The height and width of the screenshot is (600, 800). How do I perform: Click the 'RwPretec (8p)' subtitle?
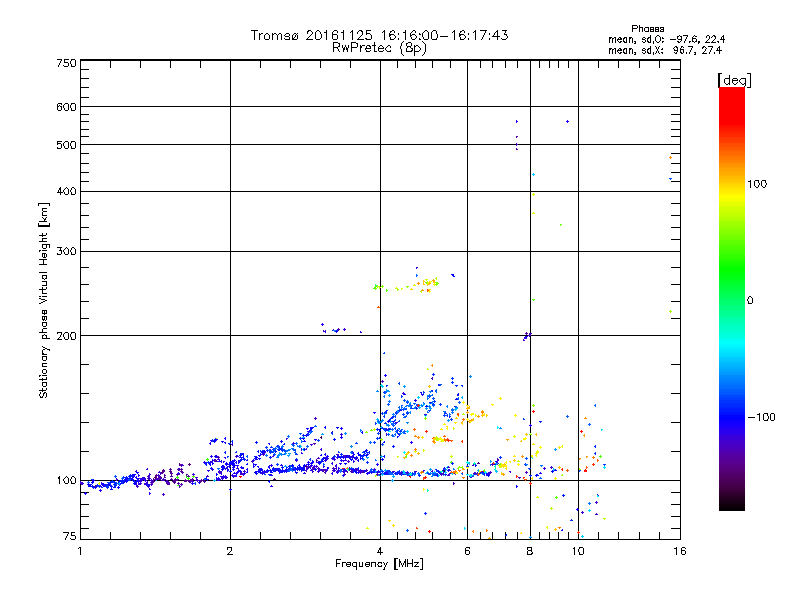(379, 48)
